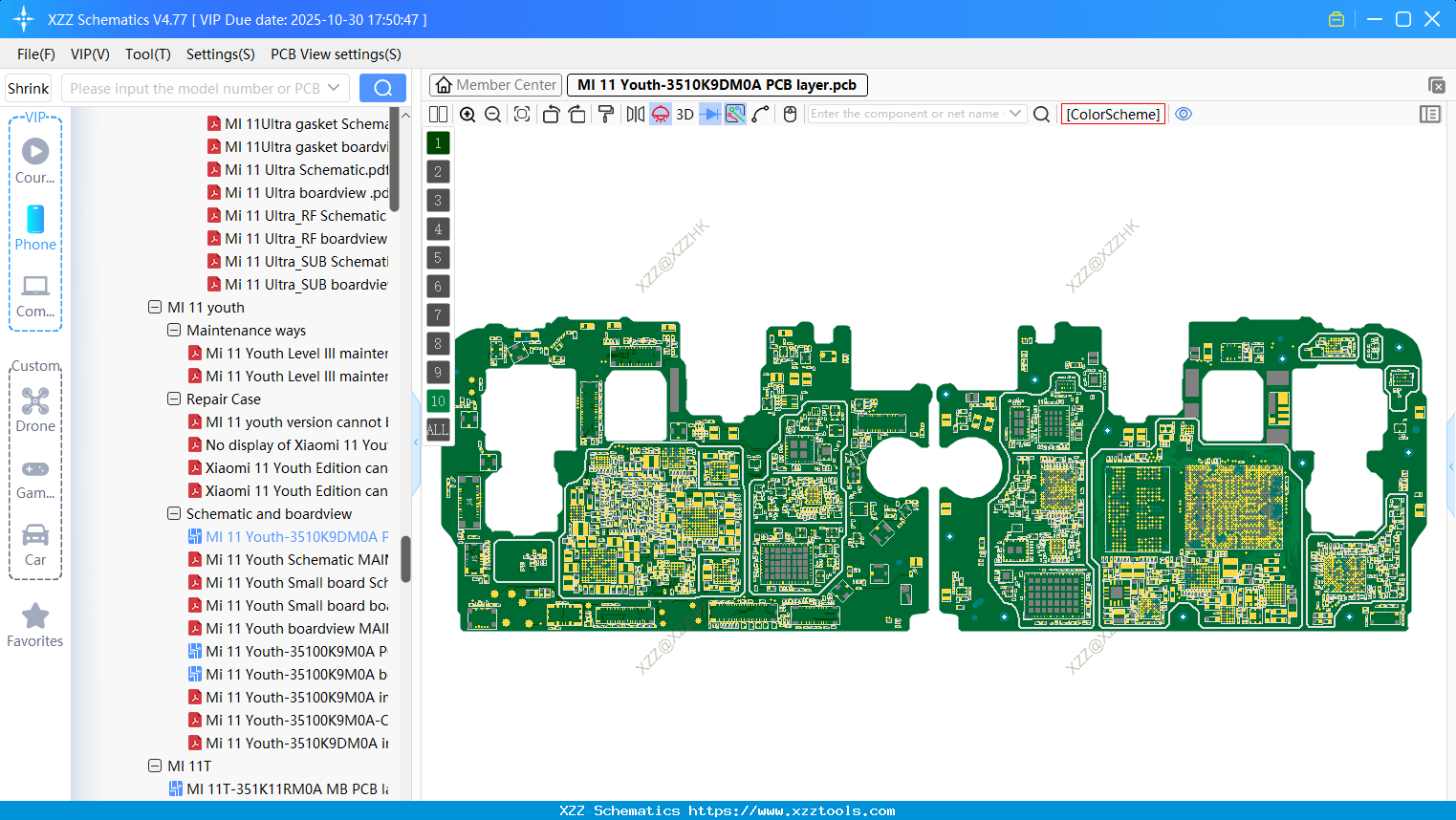This screenshot has height=820, width=1456.
Task: Click the Member Center button
Action: coord(495,84)
